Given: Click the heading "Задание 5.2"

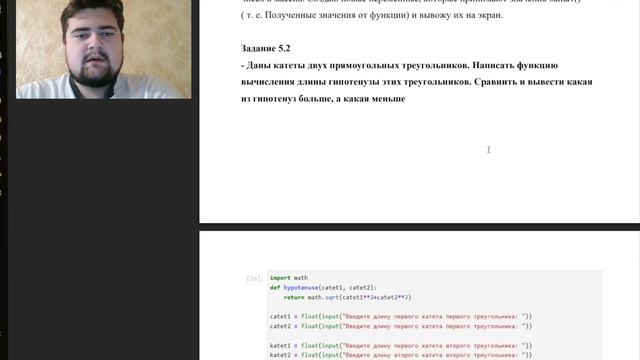Looking at the screenshot, I should tap(265, 48).
